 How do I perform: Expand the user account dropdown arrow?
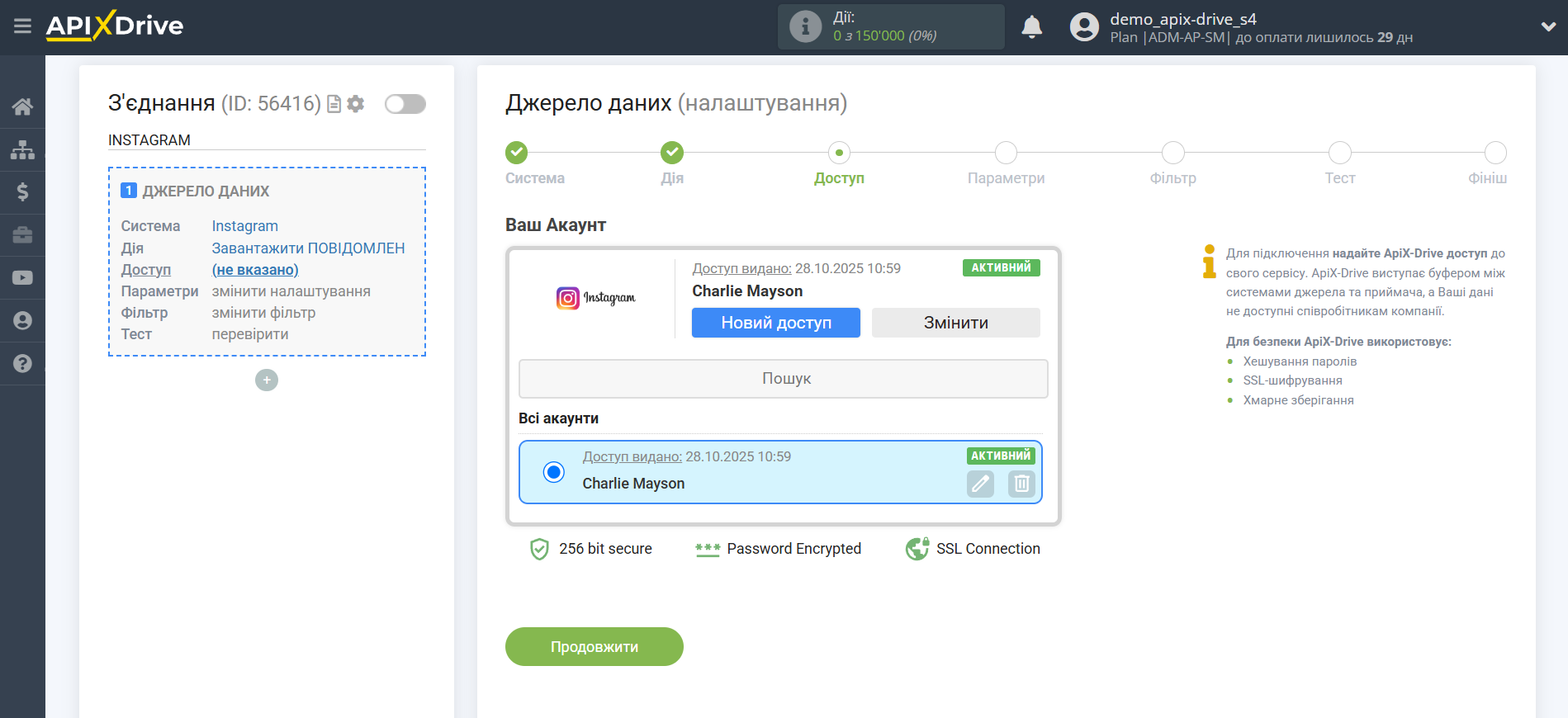click(x=1547, y=27)
